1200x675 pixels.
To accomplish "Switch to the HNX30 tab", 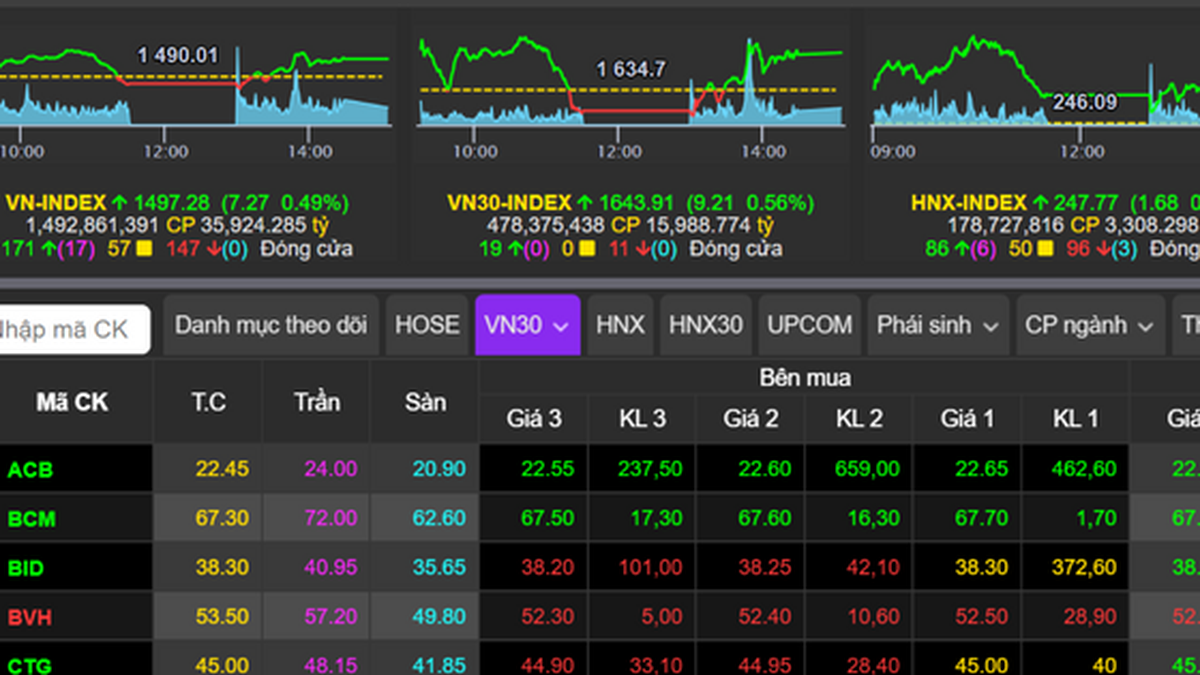I will click(706, 325).
